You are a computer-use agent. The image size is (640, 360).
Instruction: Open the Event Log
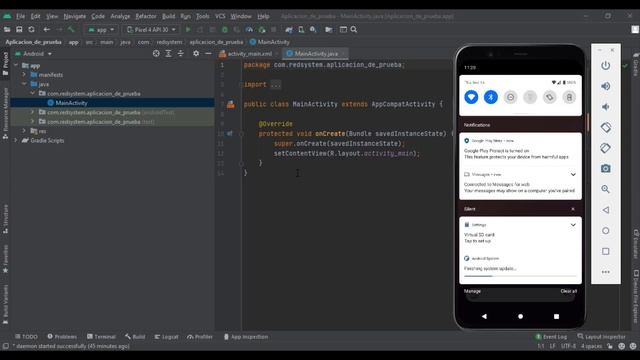point(551,337)
